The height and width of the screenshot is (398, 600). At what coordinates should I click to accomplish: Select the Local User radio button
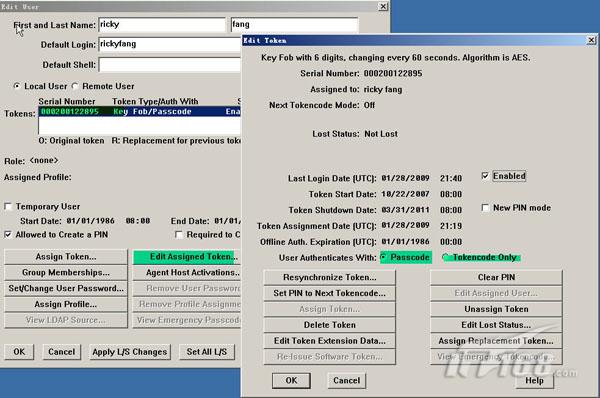click(16, 86)
